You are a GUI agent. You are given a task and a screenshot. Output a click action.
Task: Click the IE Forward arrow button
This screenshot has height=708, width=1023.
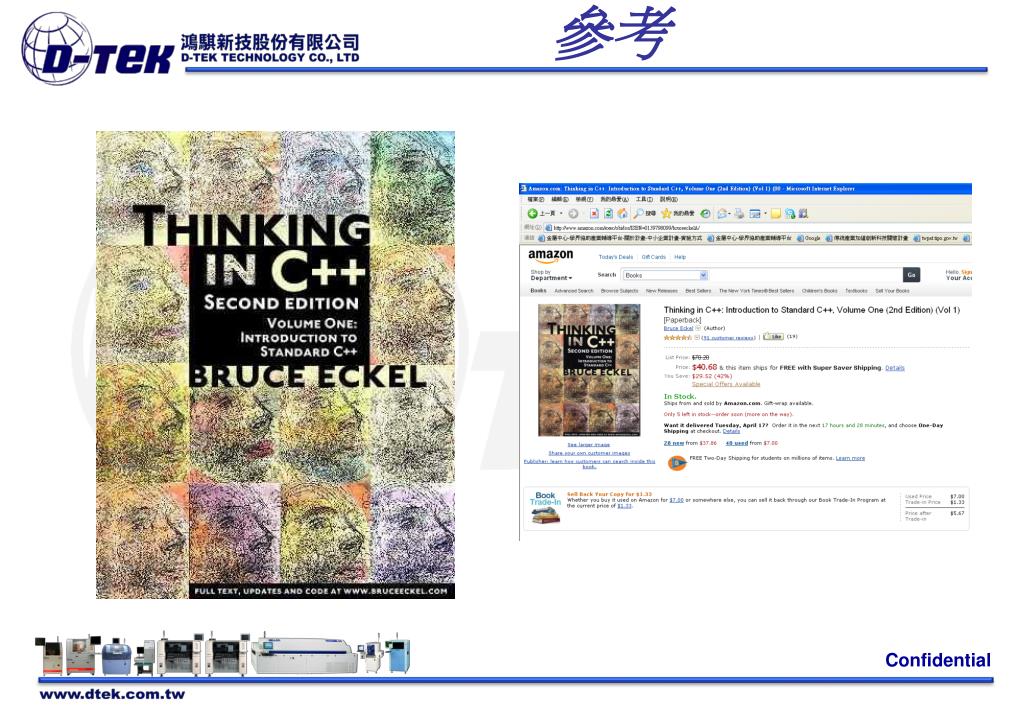click(573, 213)
